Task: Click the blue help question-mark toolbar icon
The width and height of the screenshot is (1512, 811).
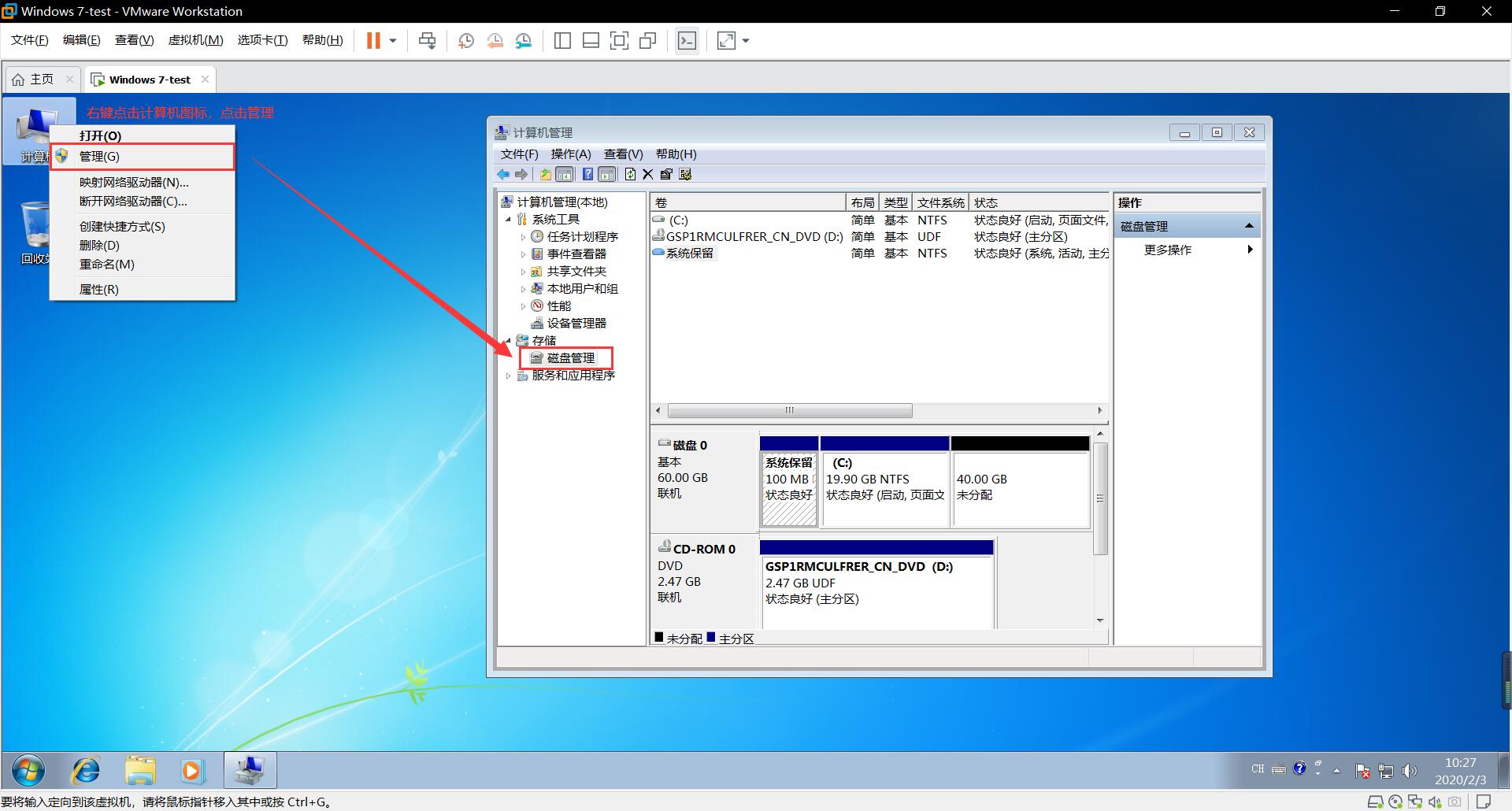Action: click(x=587, y=174)
